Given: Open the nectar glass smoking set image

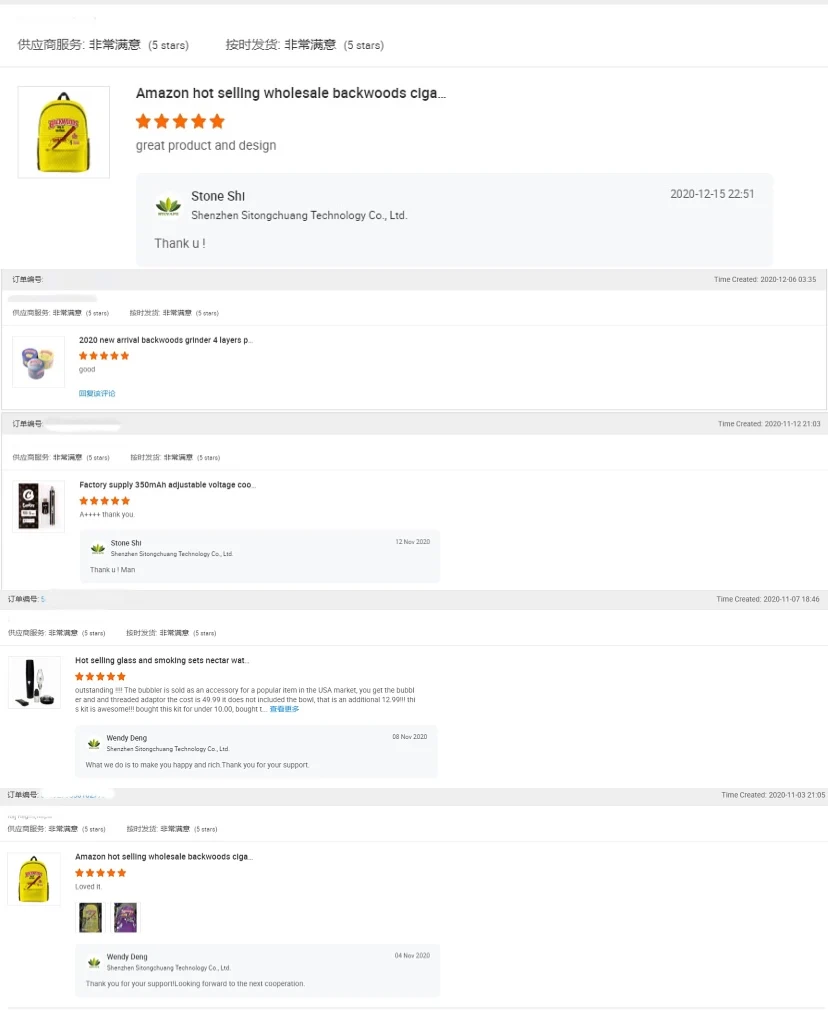Looking at the screenshot, I should point(34,682).
